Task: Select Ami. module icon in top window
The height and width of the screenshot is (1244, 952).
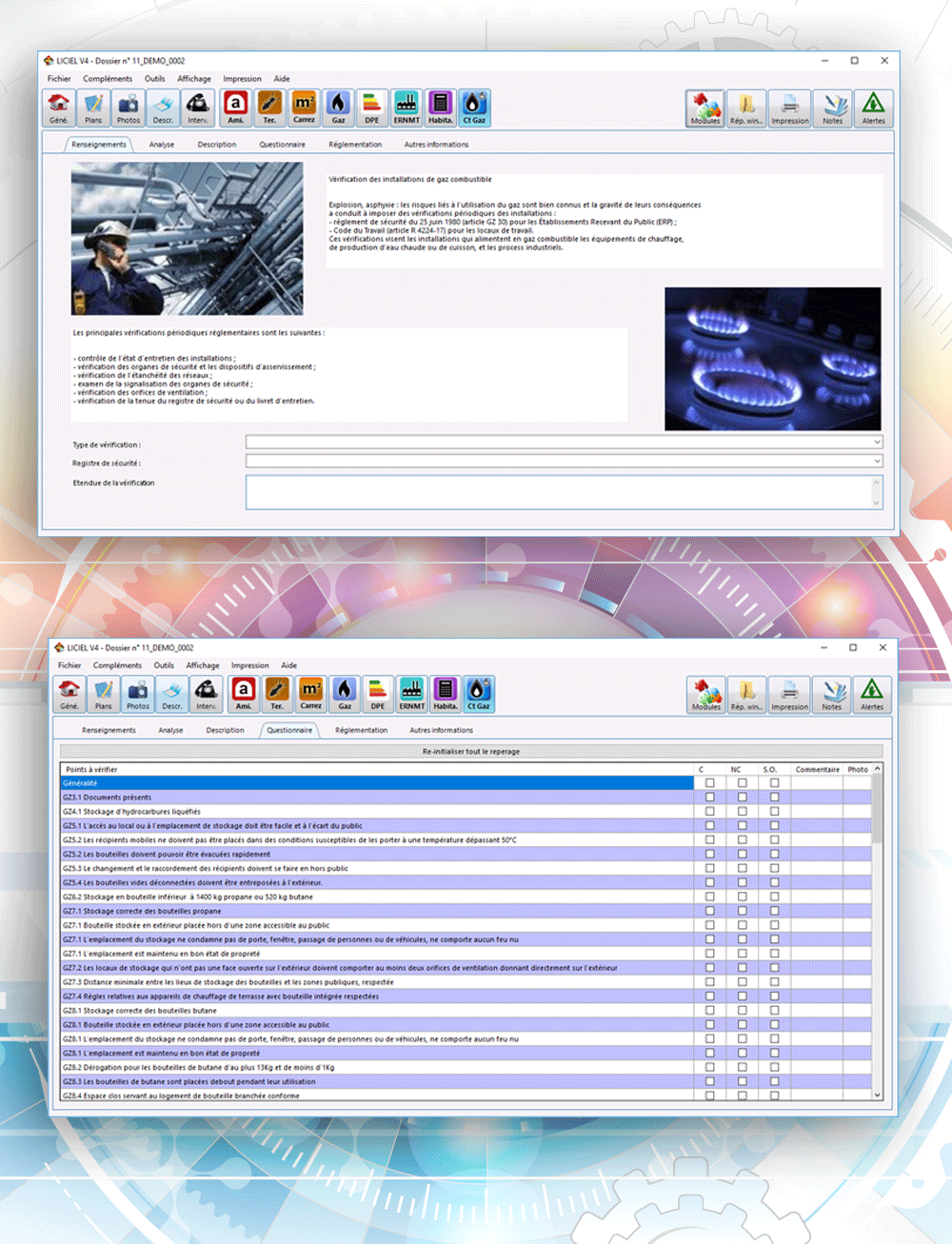Action: pos(236,108)
